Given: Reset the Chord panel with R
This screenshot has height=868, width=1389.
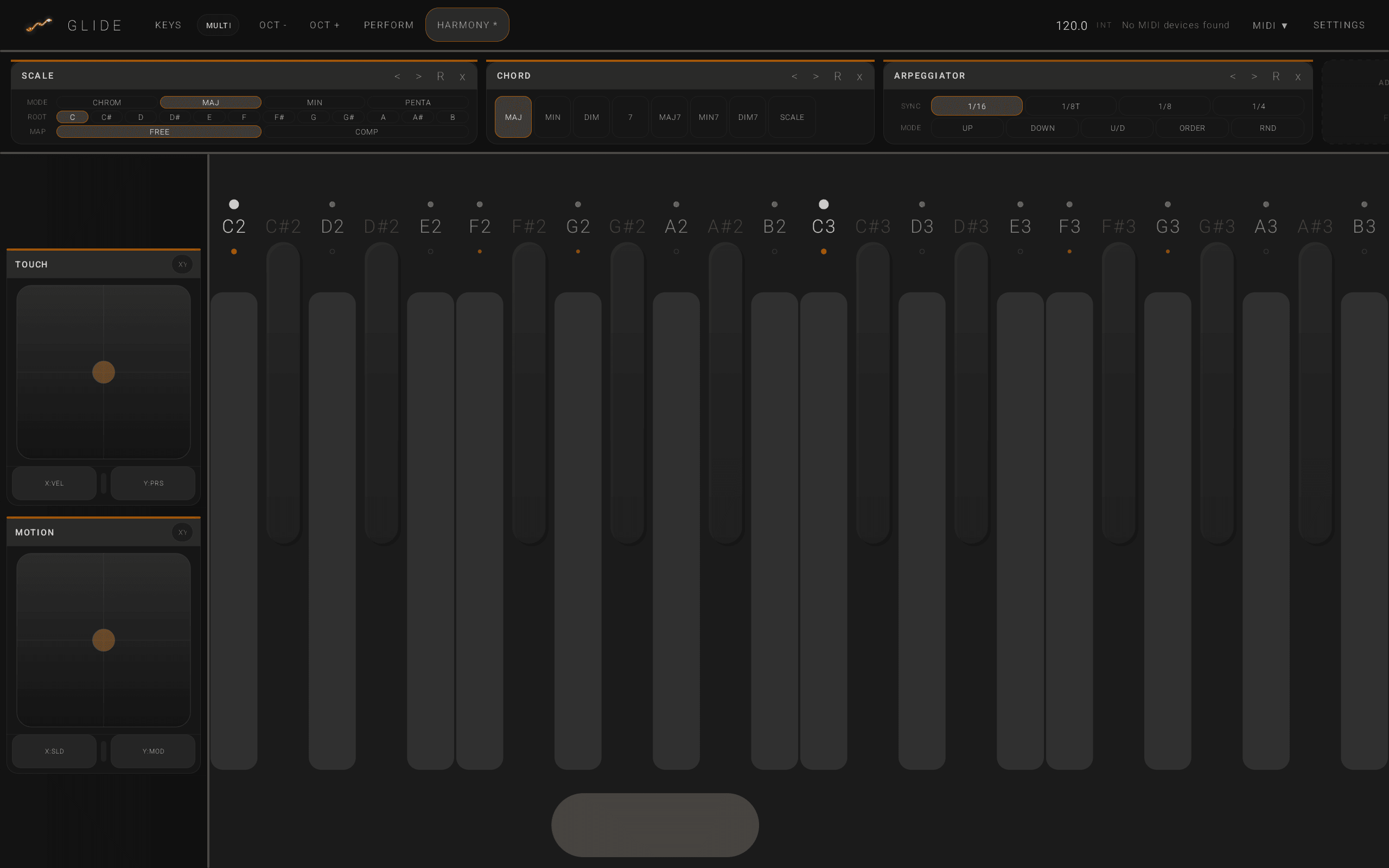Looking at the screenshot, I should coord(837,76).
